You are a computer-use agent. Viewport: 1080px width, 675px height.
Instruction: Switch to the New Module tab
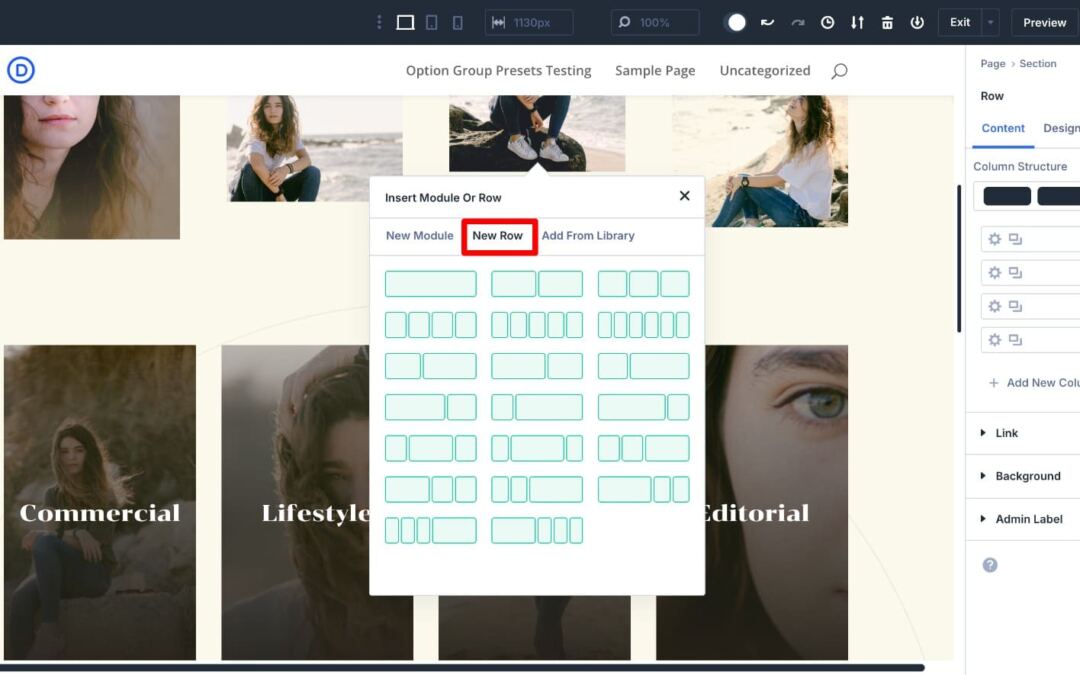pos(419,236)
